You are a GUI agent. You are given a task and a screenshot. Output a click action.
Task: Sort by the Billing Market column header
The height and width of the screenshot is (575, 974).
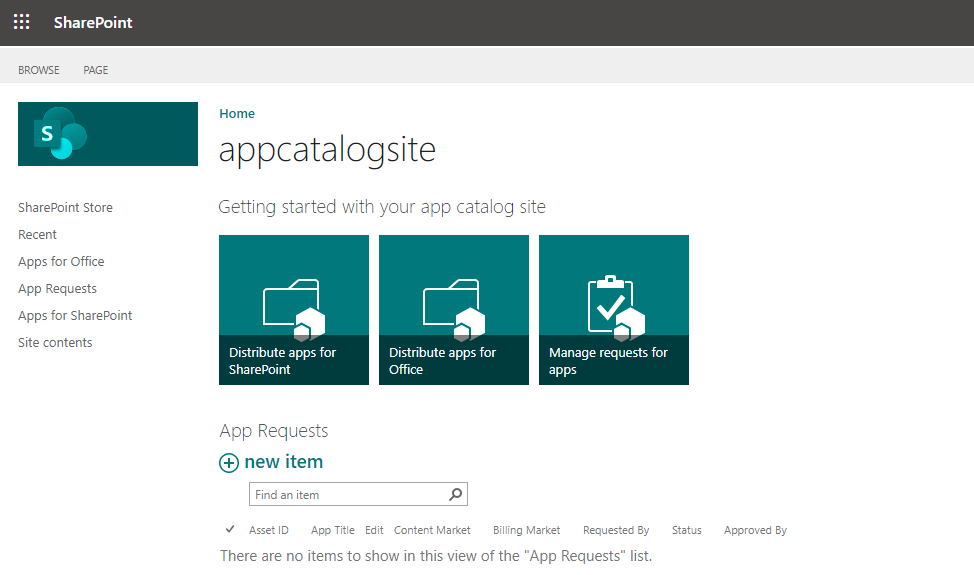click(x=527, y=530)
